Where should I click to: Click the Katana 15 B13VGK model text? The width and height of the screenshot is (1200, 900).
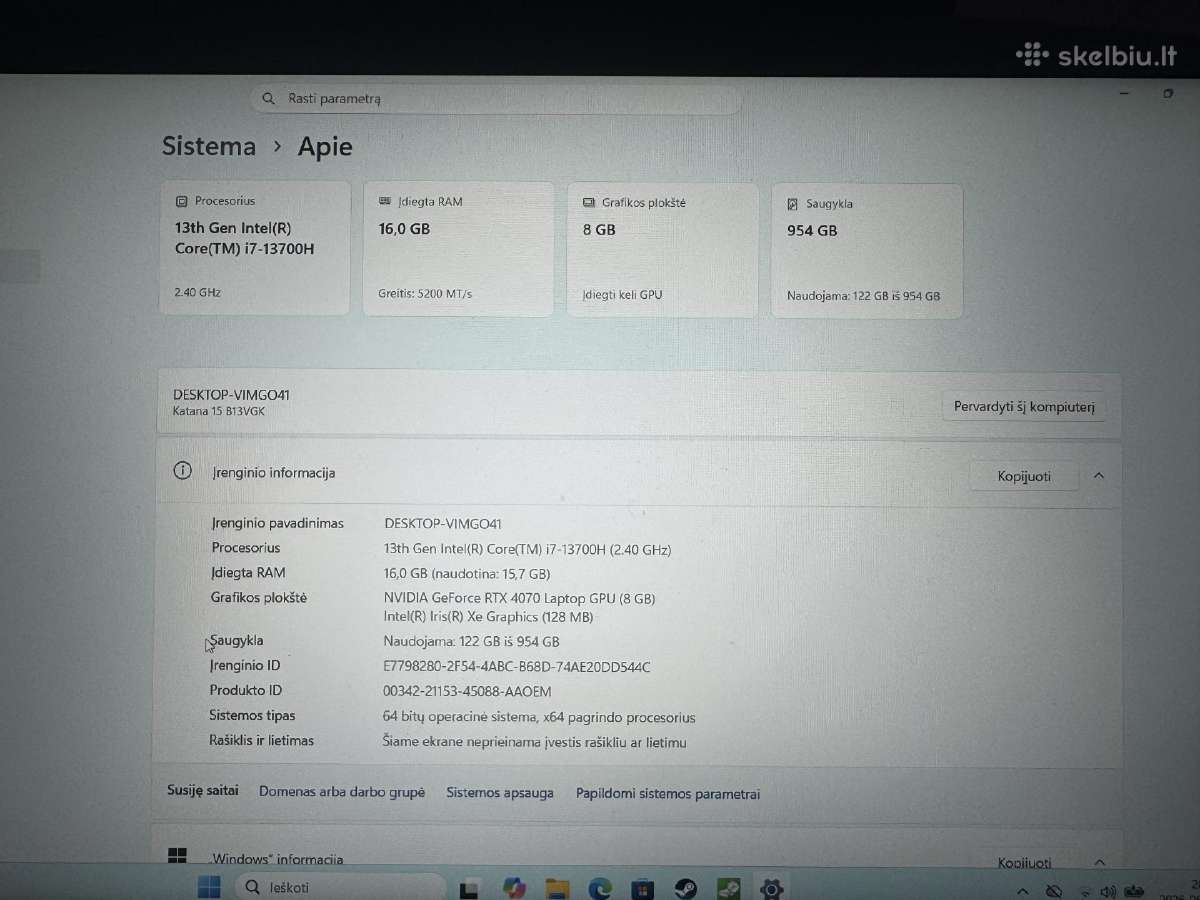[219, 411]
